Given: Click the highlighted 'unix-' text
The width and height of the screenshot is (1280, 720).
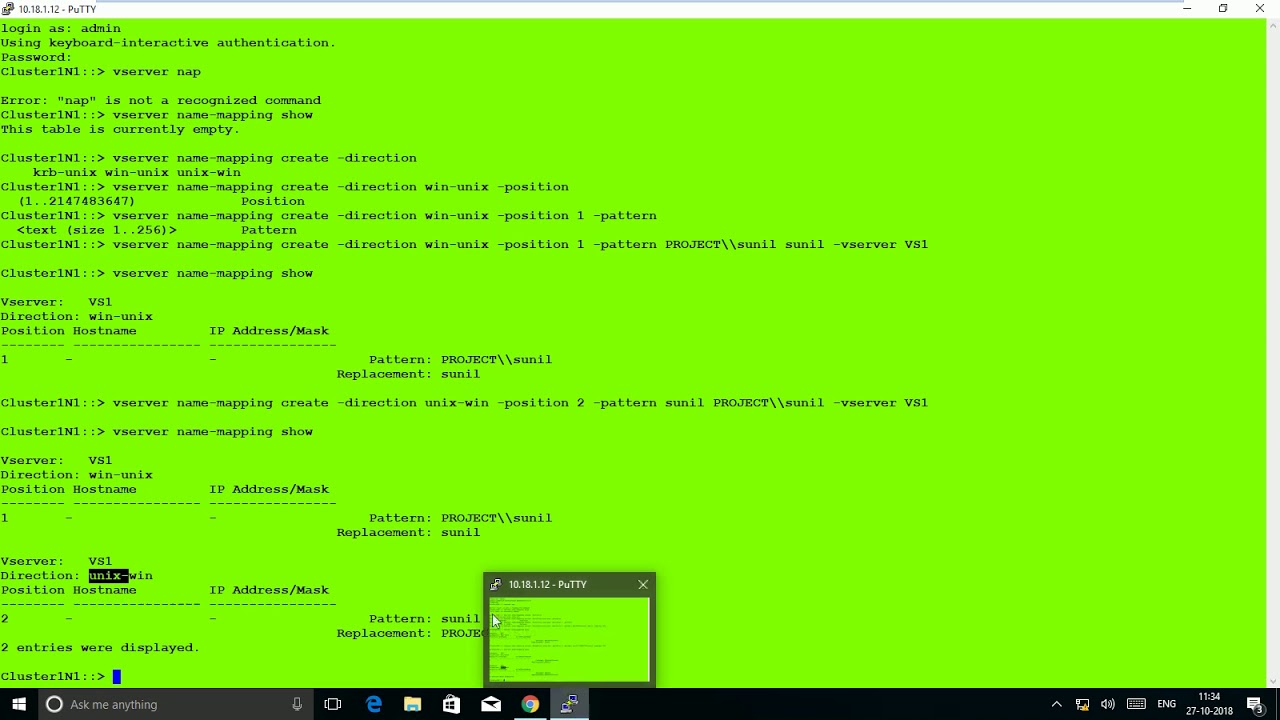Looking at the screenshot, I should pyautogui.click(x=109, y=575).
